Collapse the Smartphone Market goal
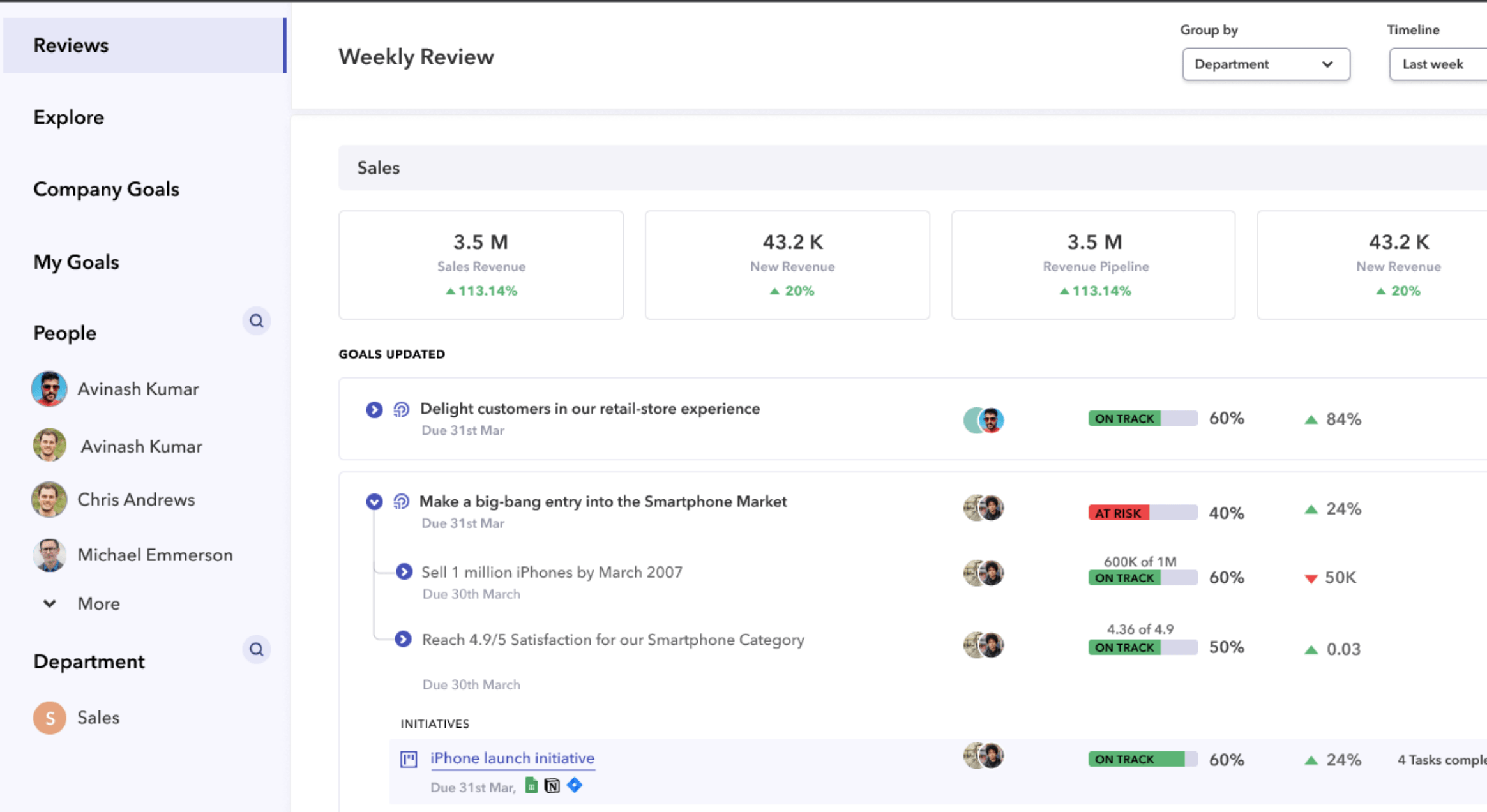The image size is (1487, 812). (374, 501)
